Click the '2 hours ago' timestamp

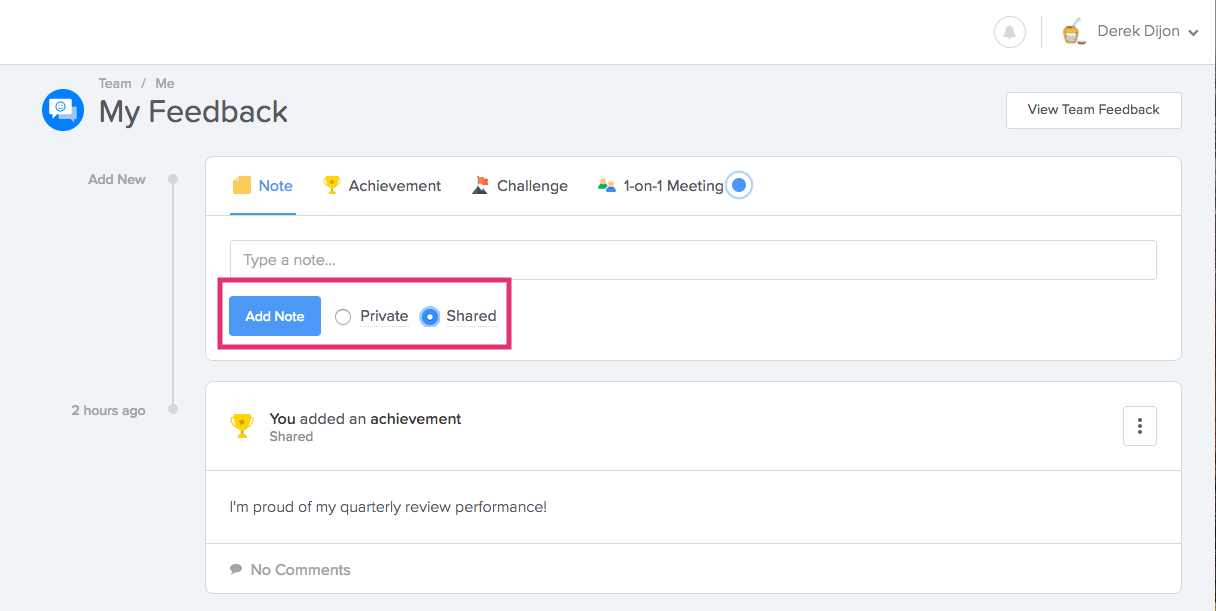coord(108,410)
